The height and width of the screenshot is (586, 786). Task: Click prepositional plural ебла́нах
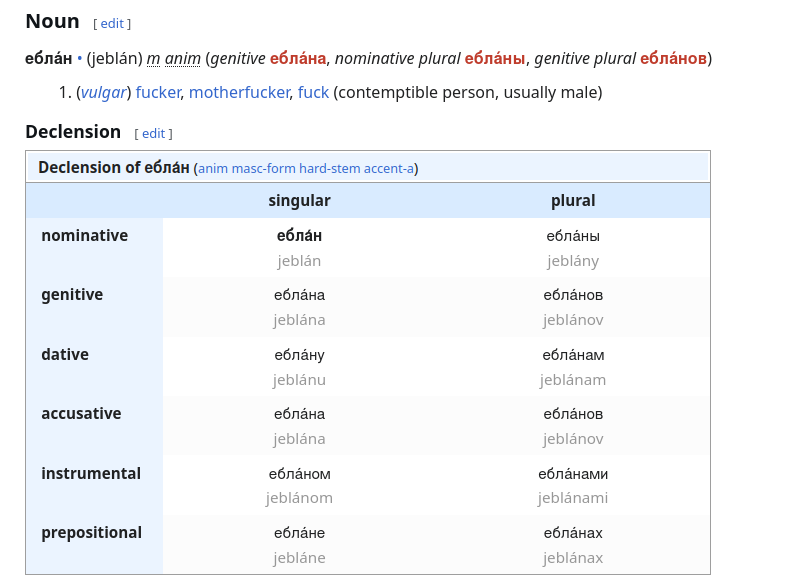pyautogui.click(x=573, y=533)
